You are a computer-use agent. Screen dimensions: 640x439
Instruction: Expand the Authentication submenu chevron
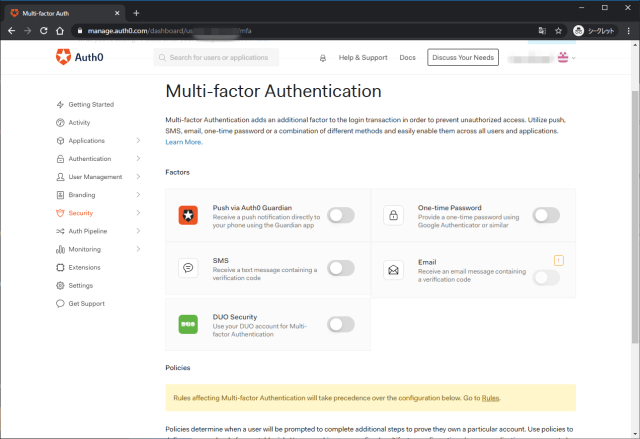(138, 158)
